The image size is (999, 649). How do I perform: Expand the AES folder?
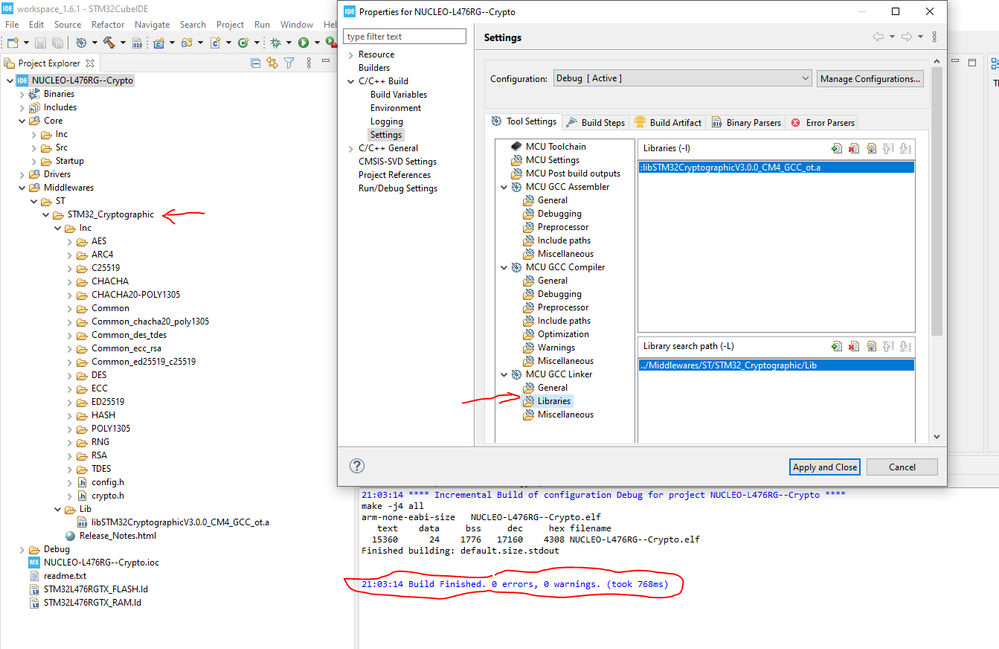click(x=70, y=241)
